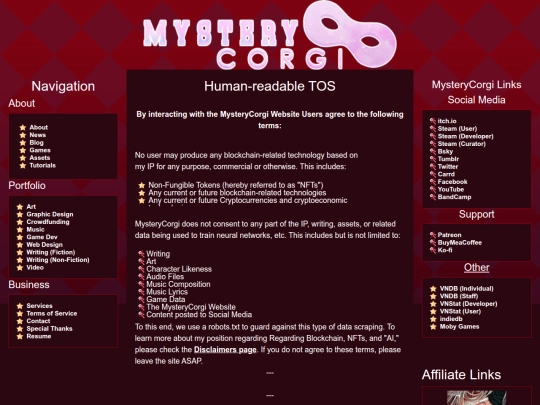
Task: Click the Non-Fungible Tokens list item
Action: click(x=236, y=185)
